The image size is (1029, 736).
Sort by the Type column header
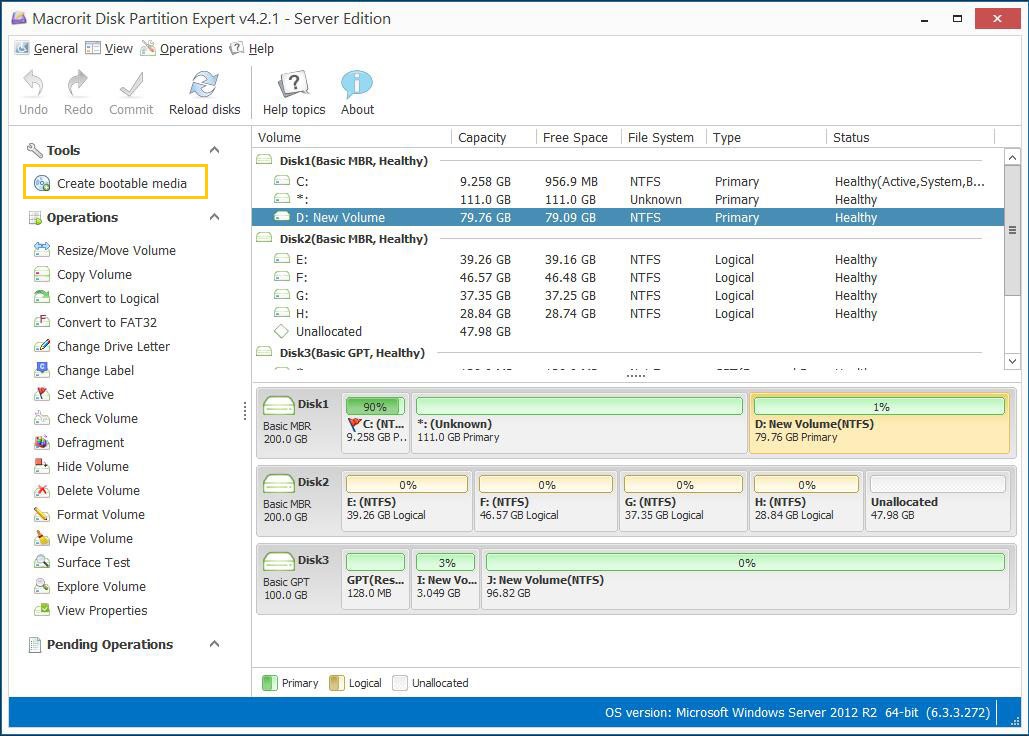tap(766, 137)
